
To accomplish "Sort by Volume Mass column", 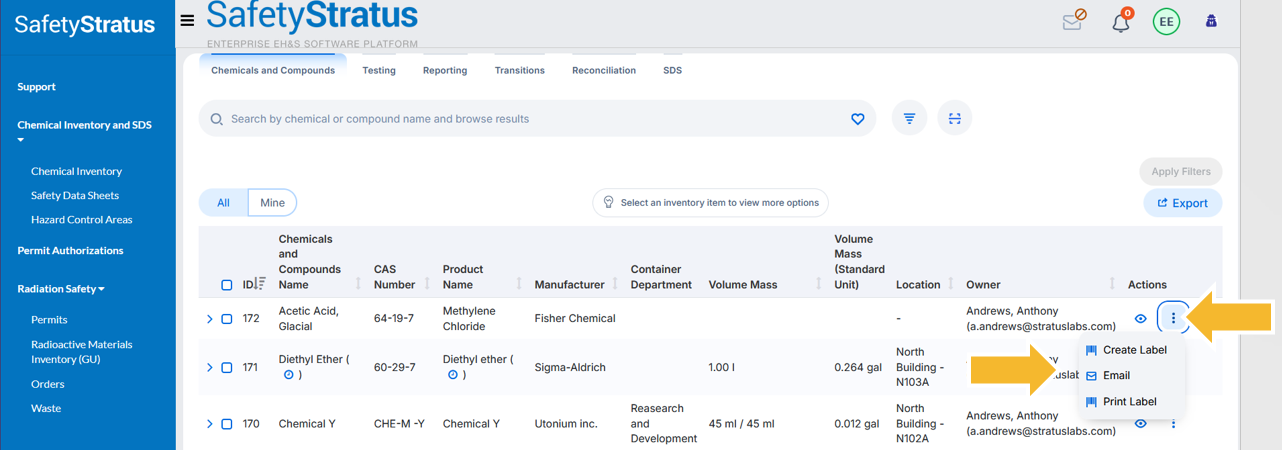I will coord(819,284).
